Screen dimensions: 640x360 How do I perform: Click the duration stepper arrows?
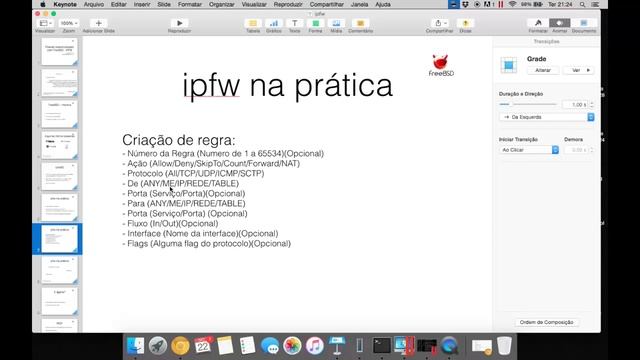click(x=591, y=105)
